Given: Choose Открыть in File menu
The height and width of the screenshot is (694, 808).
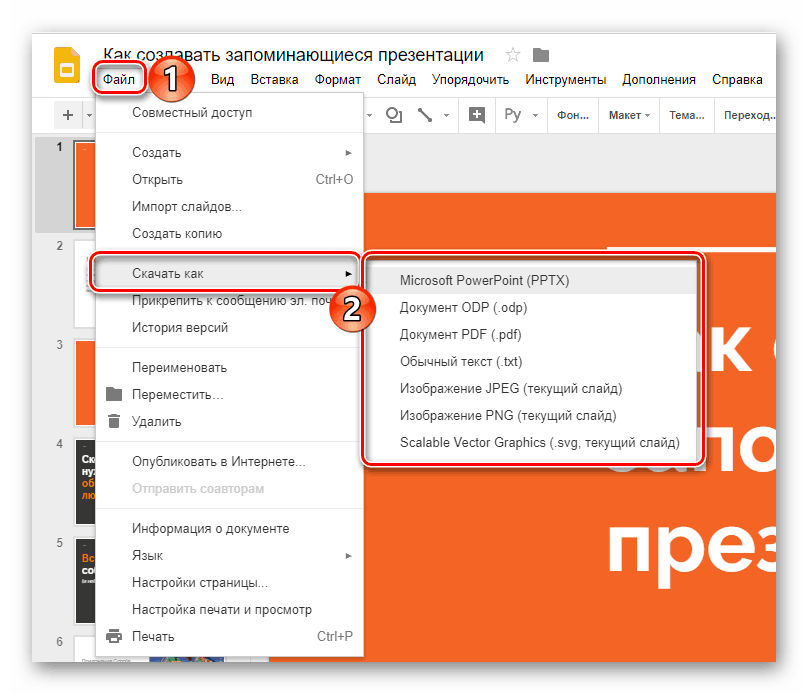Looking at the screenshot, I should pos(229,179).
